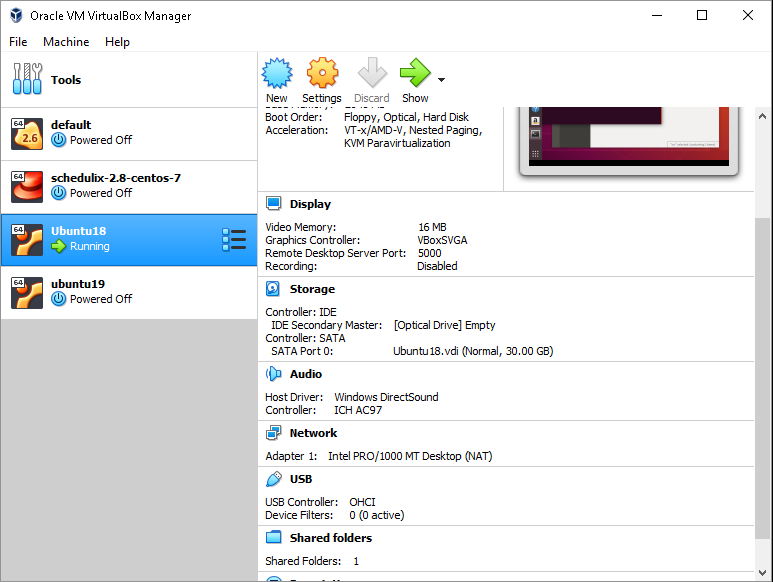The image size is (773, 582).
Task: Click the Ubuntu18.vdi disk entry text
Action: 473,351
